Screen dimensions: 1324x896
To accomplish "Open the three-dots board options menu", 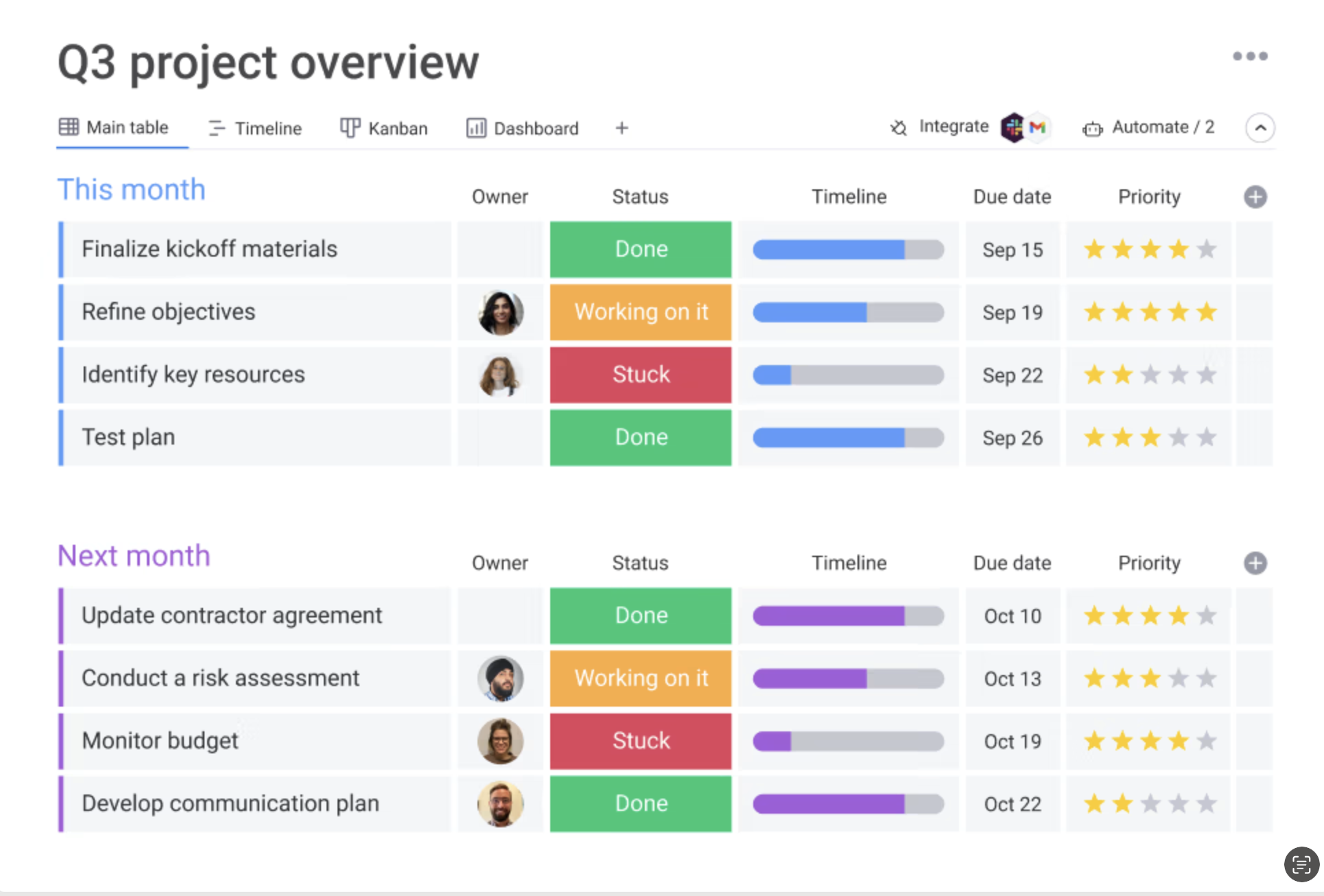I will [1249, 56].
